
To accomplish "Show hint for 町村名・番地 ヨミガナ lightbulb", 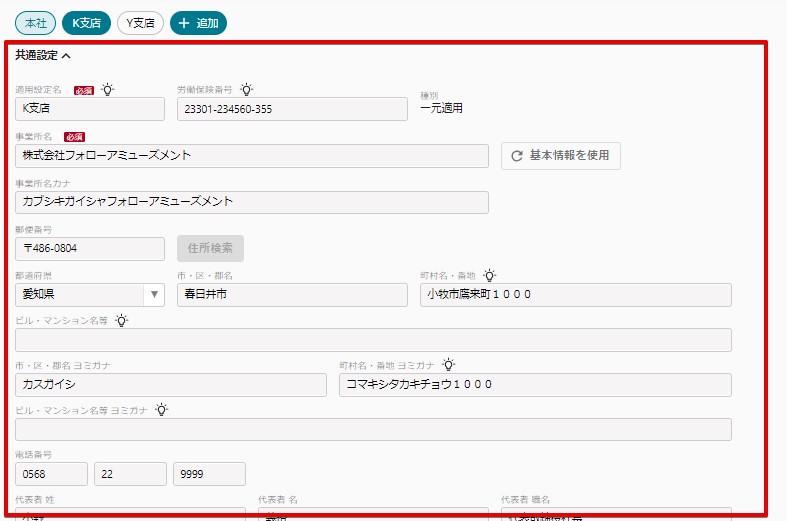I will (448, 365).
